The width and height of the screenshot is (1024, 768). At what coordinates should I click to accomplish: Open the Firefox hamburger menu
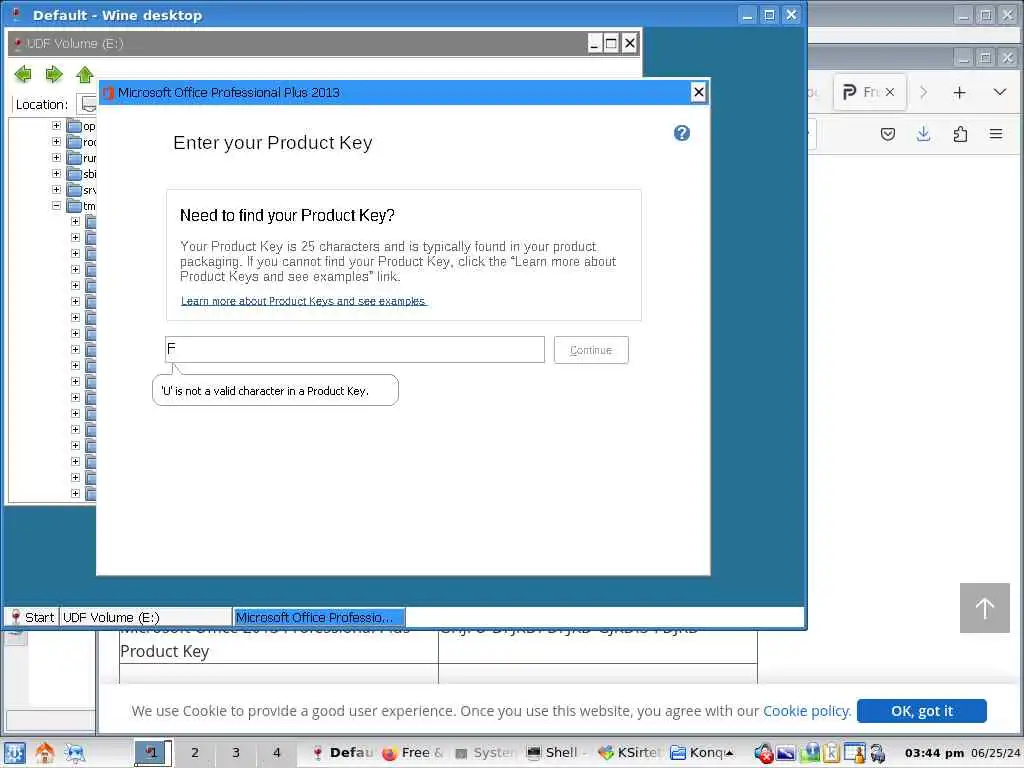click(x=996, y=134)
